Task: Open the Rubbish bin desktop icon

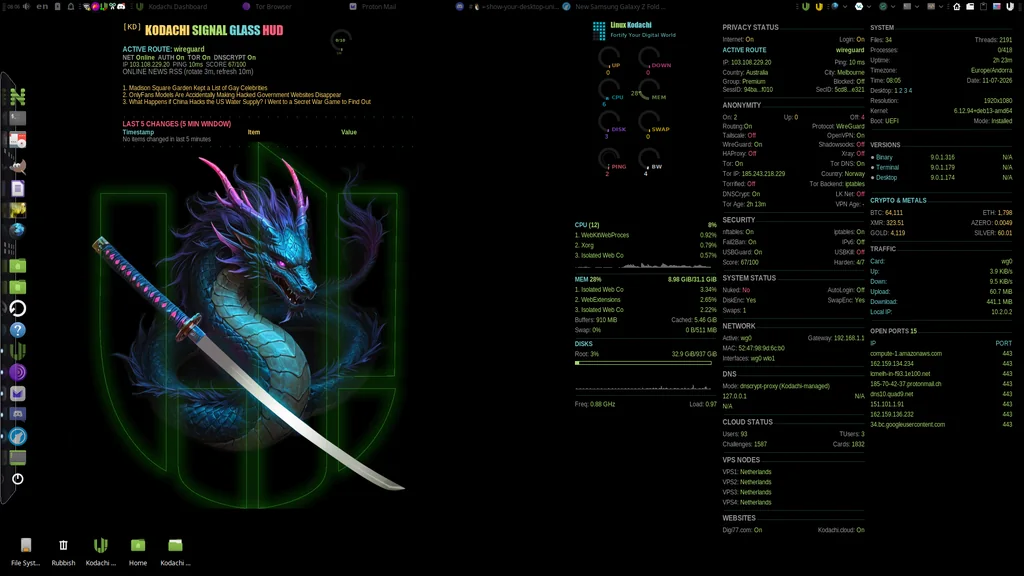Action: [x=63, y=551]
